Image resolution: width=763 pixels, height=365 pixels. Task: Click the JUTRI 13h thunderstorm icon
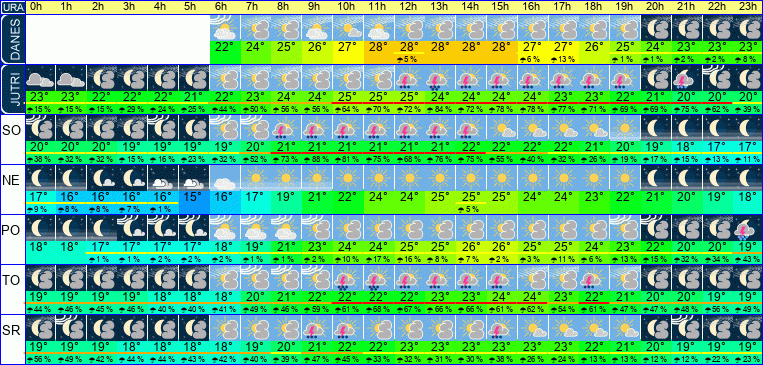(x=440, y=77)
